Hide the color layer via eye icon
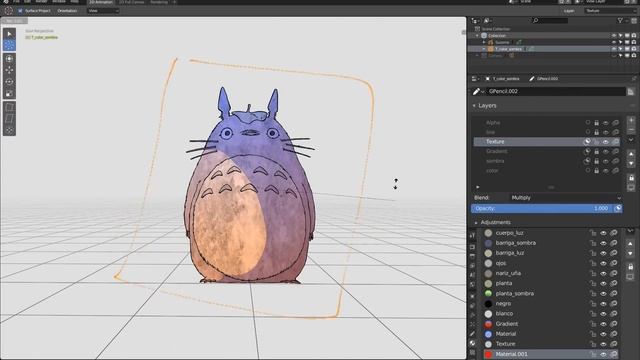 (606, 171)
